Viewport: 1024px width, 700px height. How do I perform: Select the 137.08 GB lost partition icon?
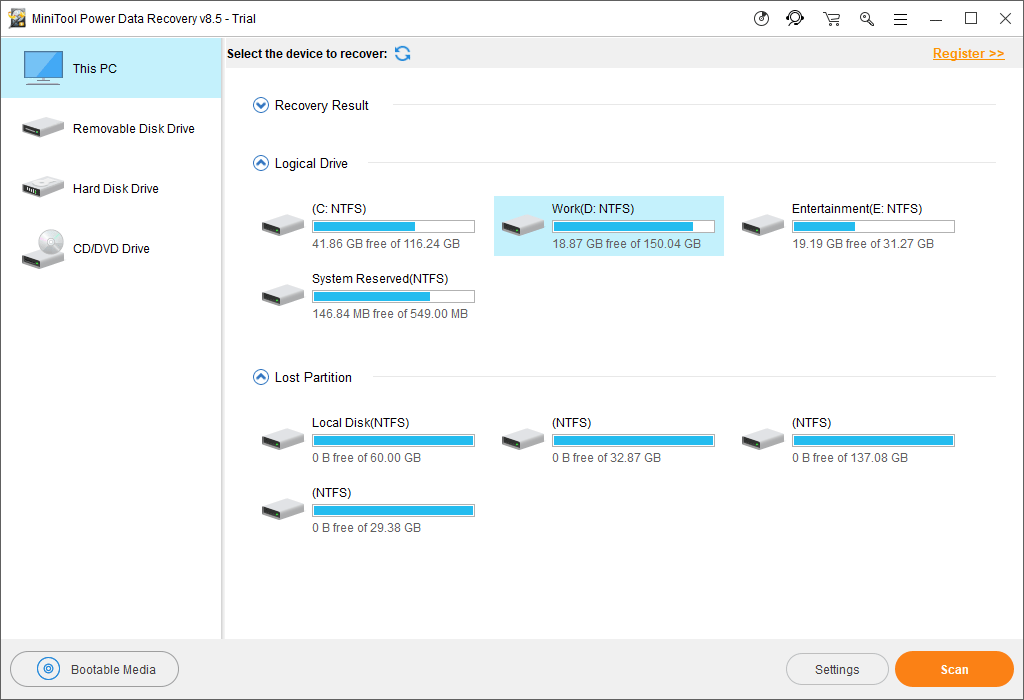[x=763, y=439]
